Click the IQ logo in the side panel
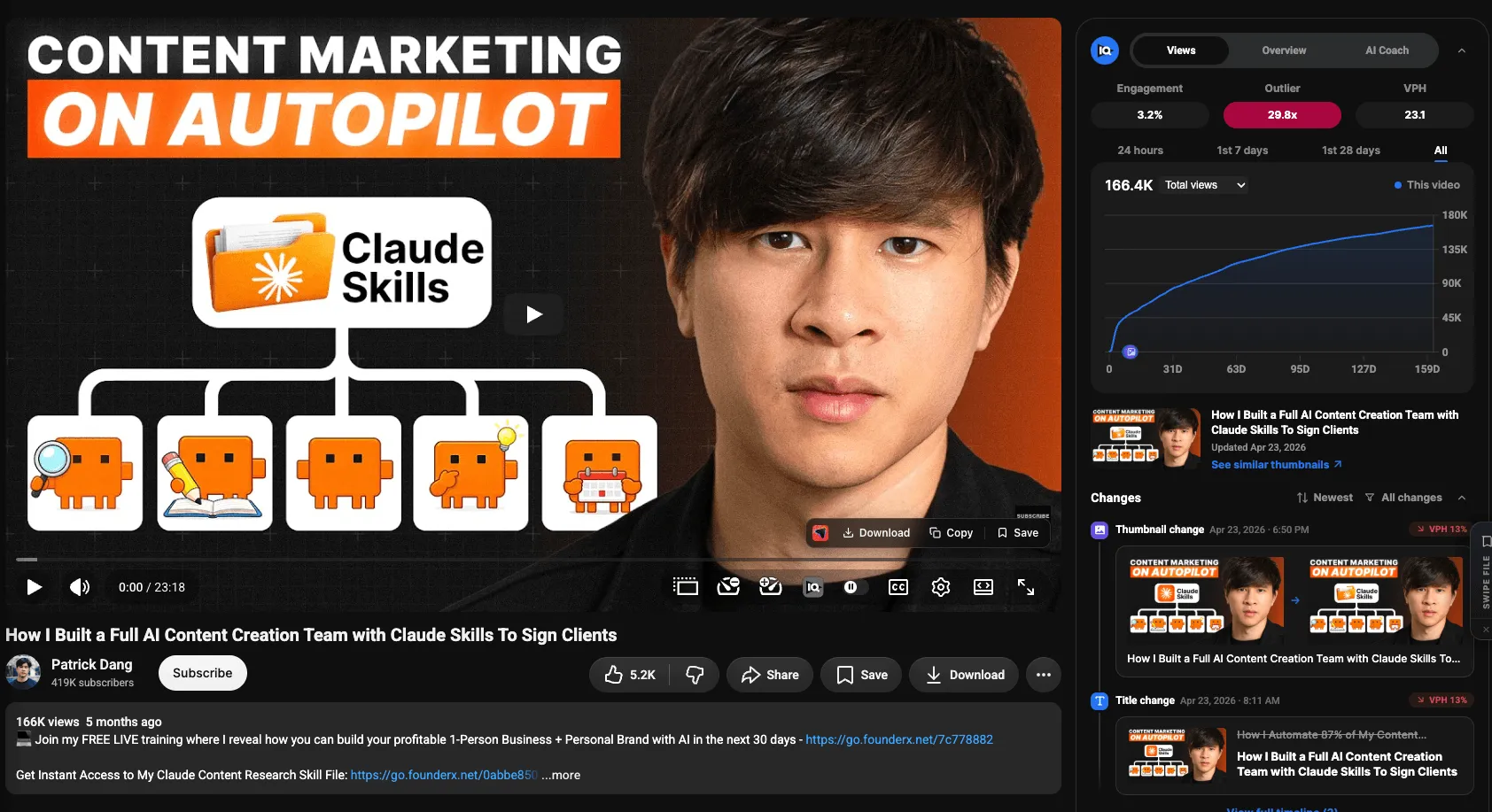This screenshot has width=1492, height=812. point(1105,50)
